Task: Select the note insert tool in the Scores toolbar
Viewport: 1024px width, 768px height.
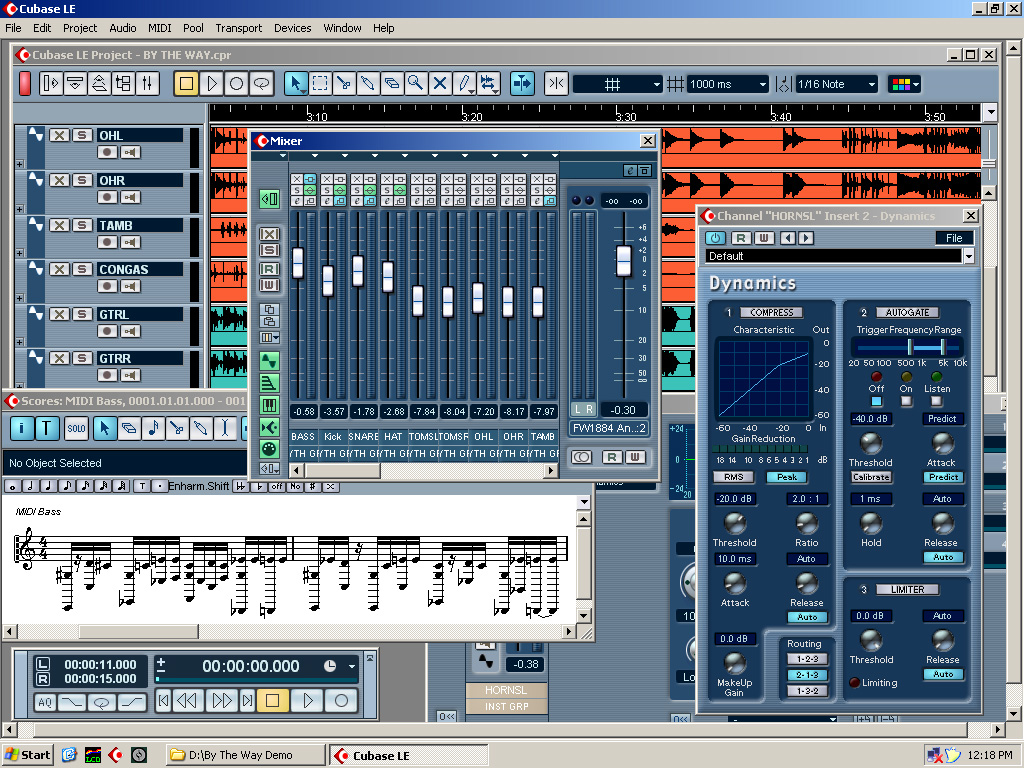Action: 153,429
